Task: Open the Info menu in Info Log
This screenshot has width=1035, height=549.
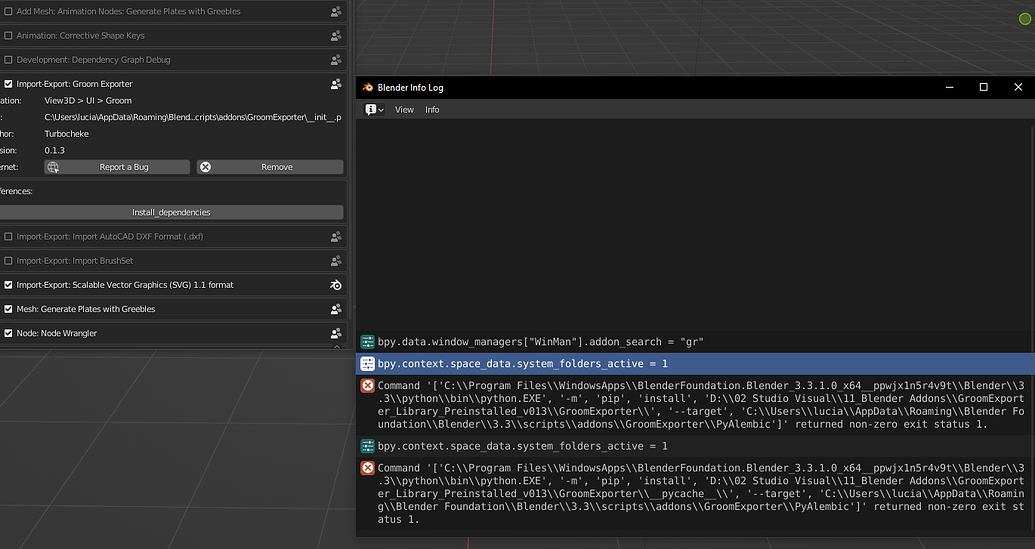Action: point(432,110)
